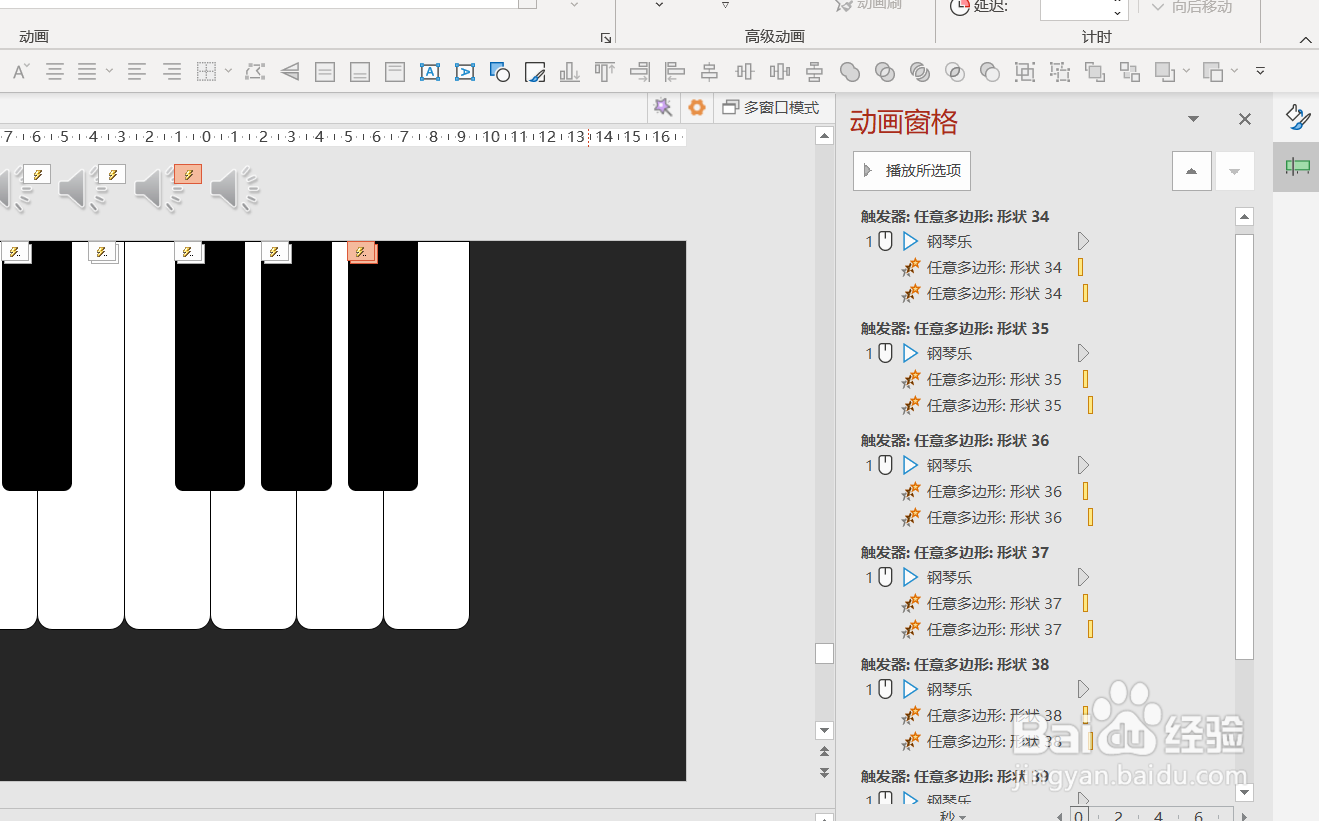Click slide vertical scrollbar down arrow
1319x821 pixels.
click(824, 730)
